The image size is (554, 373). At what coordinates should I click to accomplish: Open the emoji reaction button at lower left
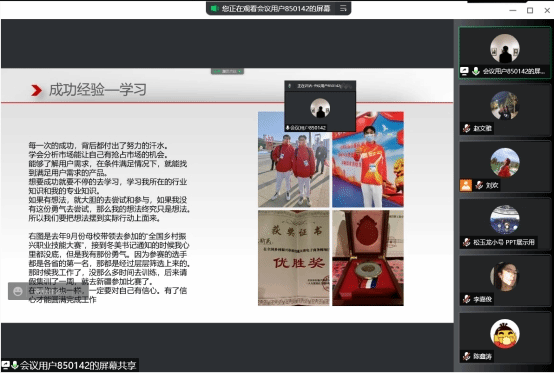[18, 291]
